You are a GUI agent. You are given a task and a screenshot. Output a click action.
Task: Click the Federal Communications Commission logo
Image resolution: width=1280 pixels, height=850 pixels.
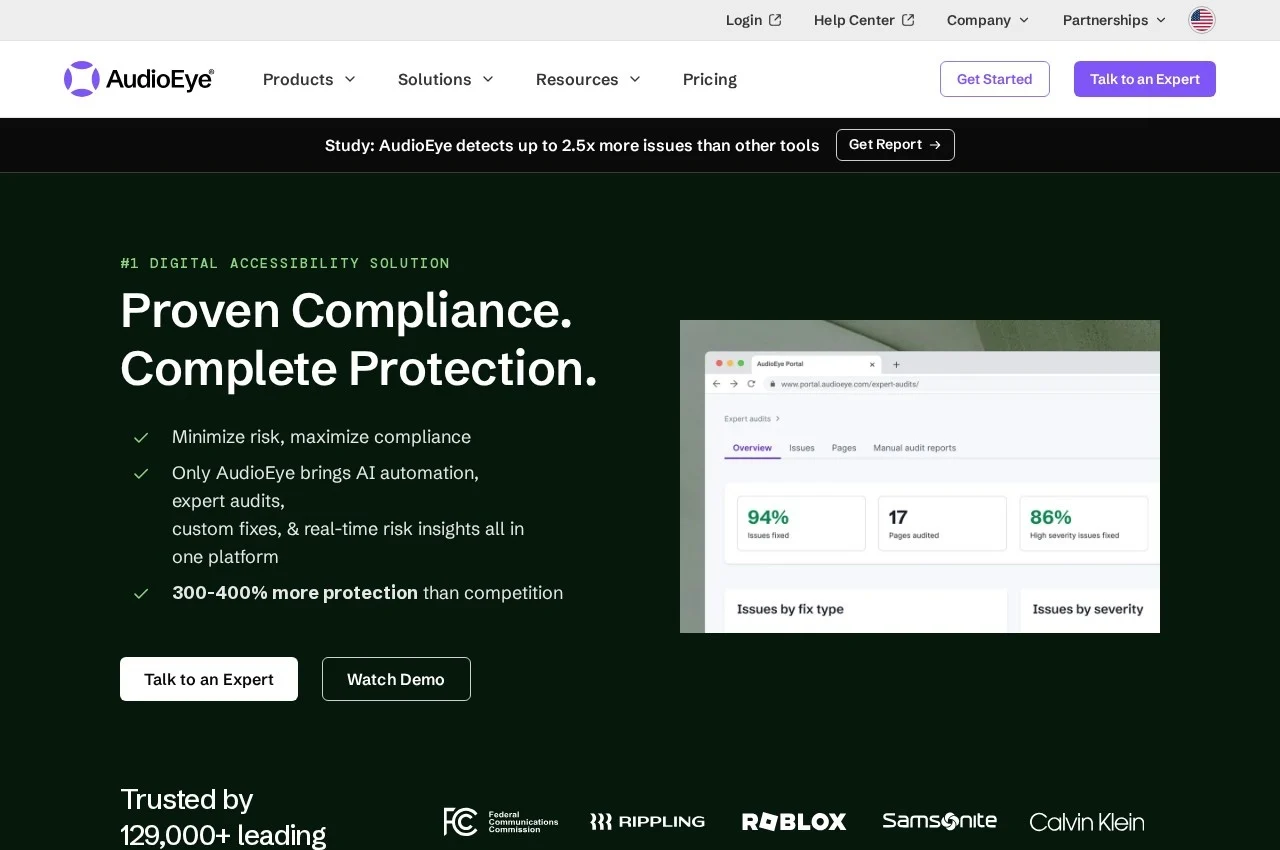[x=501, y=822]
